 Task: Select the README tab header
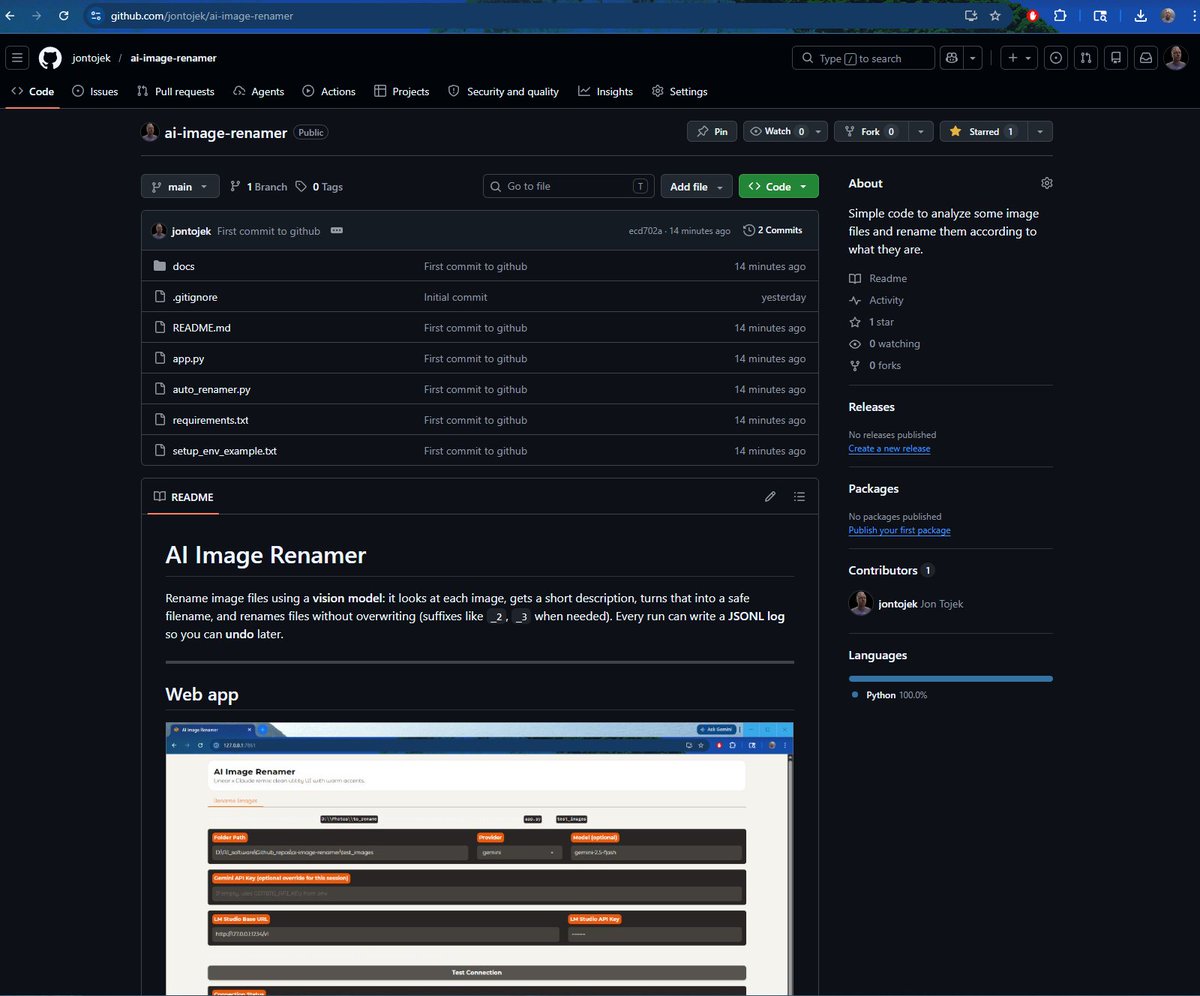183,497
